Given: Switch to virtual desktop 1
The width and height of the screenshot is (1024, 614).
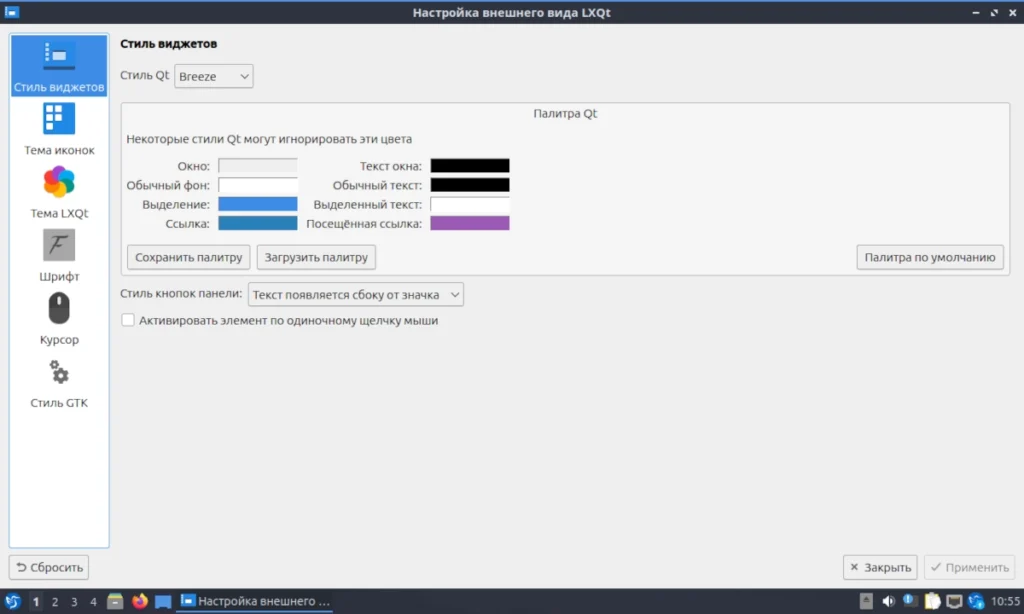Looking at the screenshot, I should [36, 602].
